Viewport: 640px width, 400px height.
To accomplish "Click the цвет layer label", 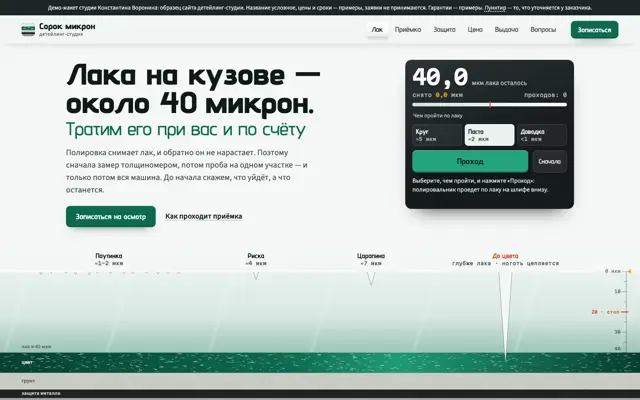I will (x=27, y=362).
